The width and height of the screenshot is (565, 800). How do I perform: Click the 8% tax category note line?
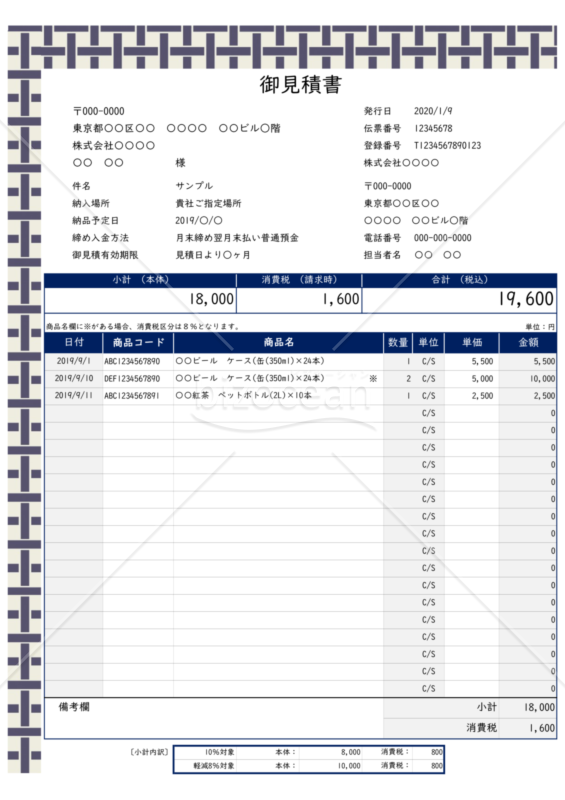[x=143, y=327]
